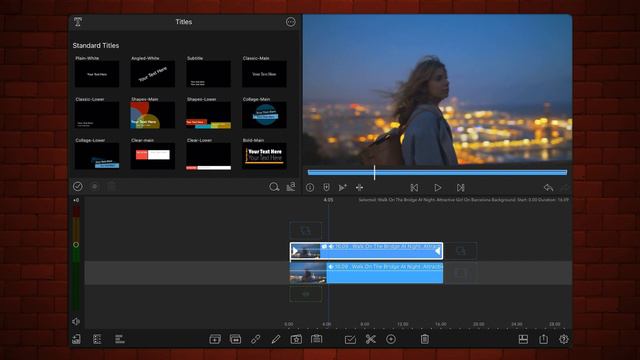Open the import media icon in bottom toolbar
The image size is (640, 360).
(x=76, y=339)
